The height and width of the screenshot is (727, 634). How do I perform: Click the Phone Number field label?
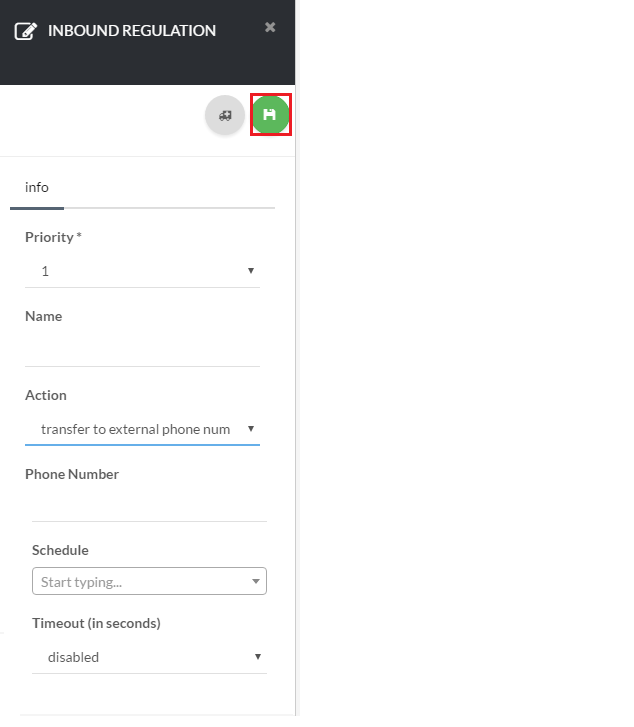[72, 474]
